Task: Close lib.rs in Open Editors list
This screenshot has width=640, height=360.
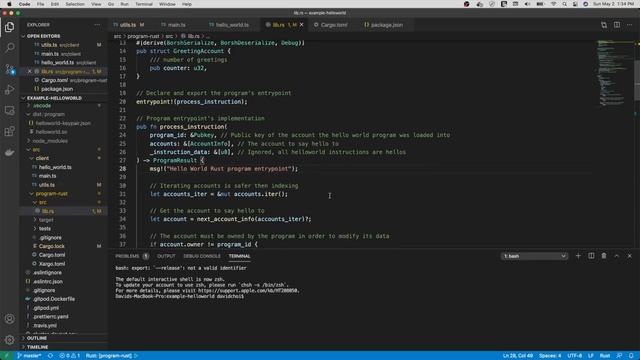Action: pyautogui.click(x=29, y=71)
